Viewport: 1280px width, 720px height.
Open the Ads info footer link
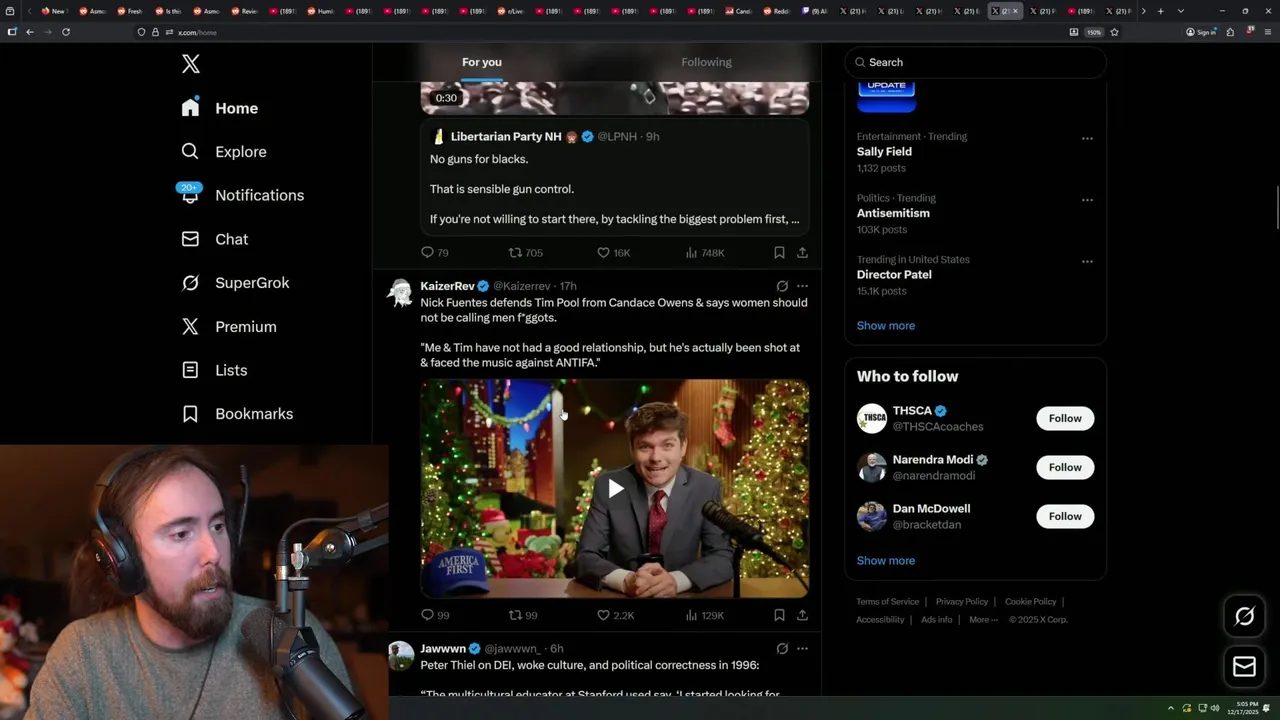pyautogui.click(x=936, y=619)
